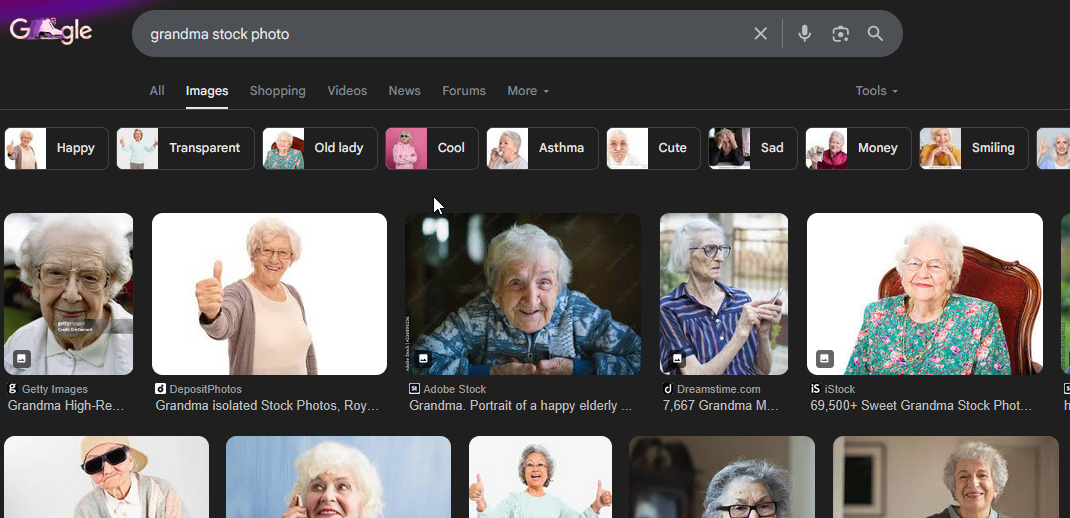Click the iStock source favicon
The width and height of the screenshot is (1070, 518).
[x=816, y=389]
